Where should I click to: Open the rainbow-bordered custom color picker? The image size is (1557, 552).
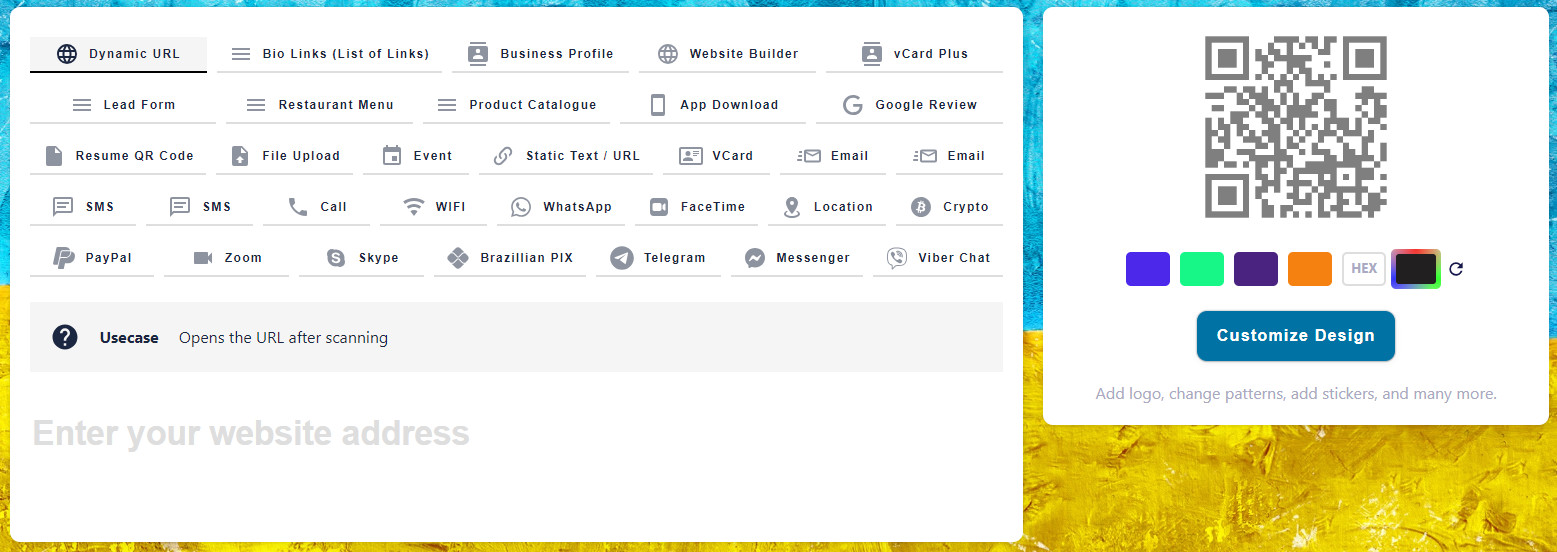(1416, 269)
